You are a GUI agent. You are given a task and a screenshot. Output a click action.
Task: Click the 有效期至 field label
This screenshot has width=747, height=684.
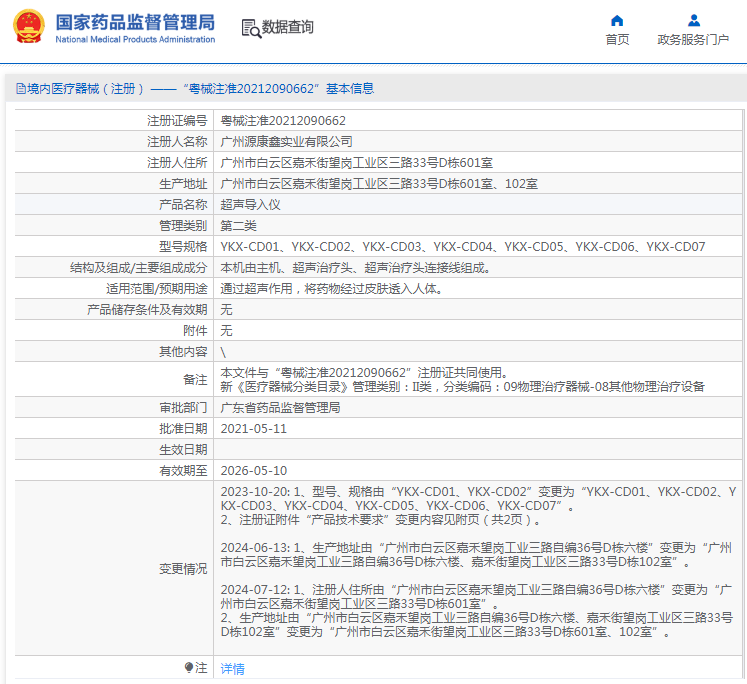point(183,471)
